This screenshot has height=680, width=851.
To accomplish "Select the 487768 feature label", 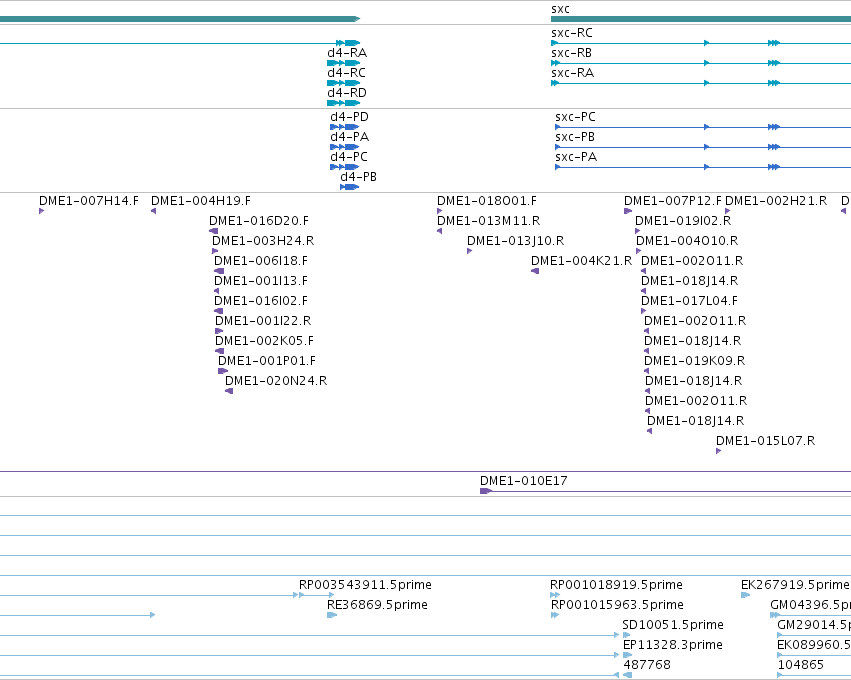I will [647, 665].
